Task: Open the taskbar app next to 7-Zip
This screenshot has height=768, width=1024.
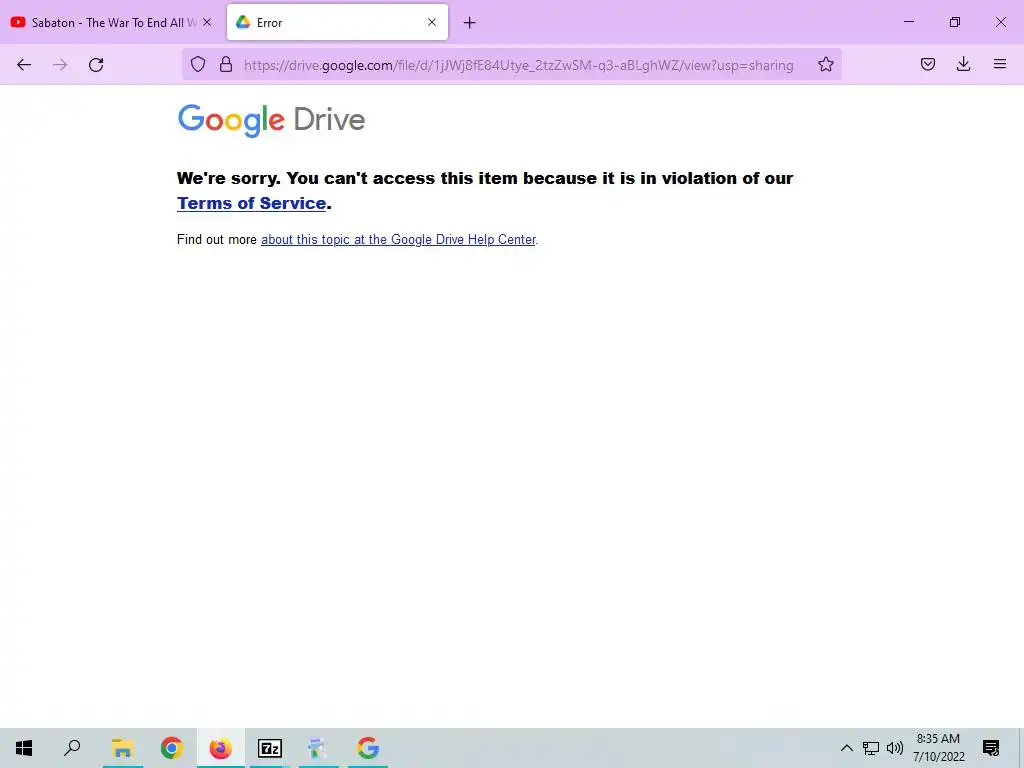Action: (x=319, y=748)
